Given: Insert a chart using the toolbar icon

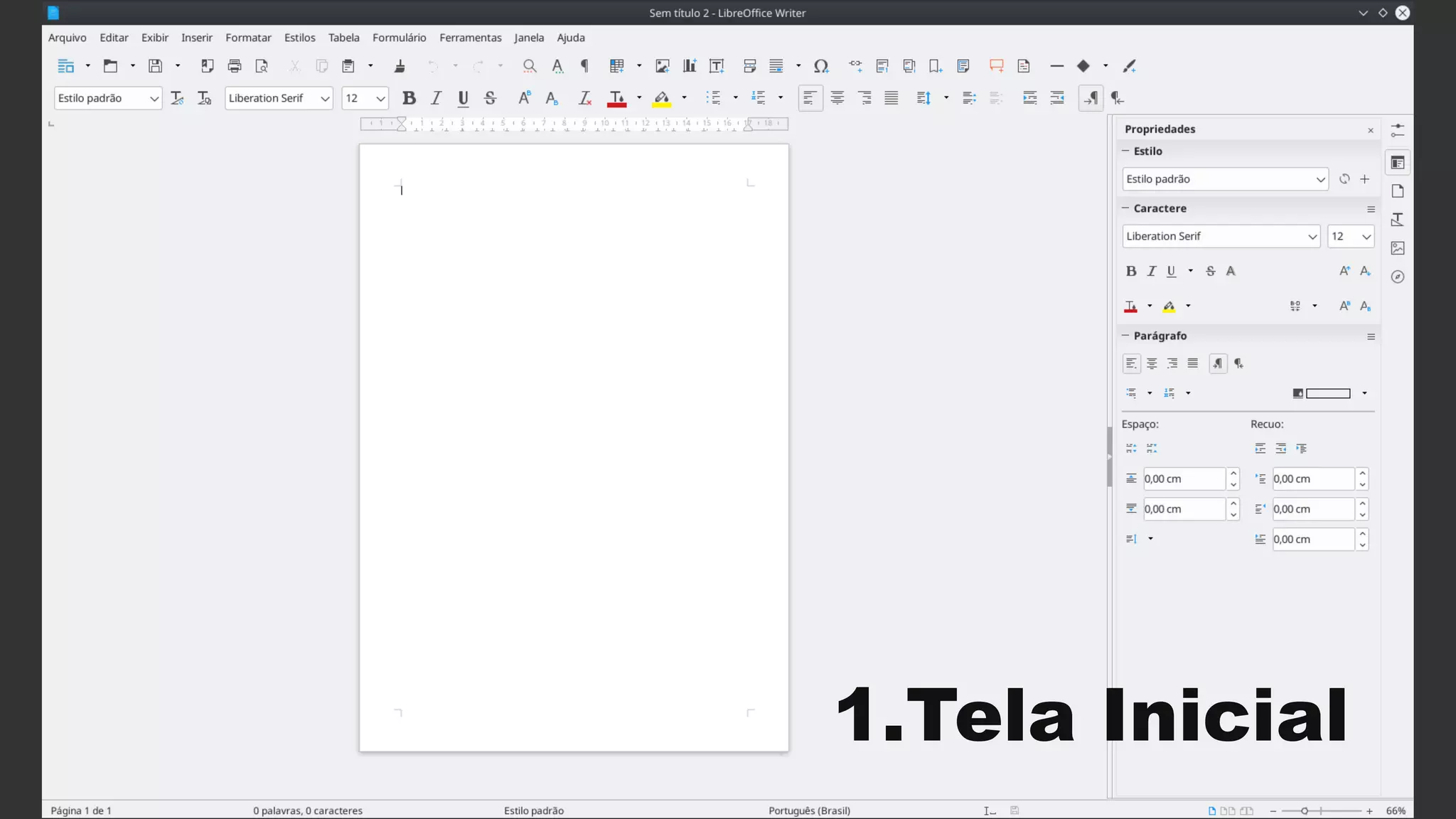Looking at the screenshot, I should point(690,66).
